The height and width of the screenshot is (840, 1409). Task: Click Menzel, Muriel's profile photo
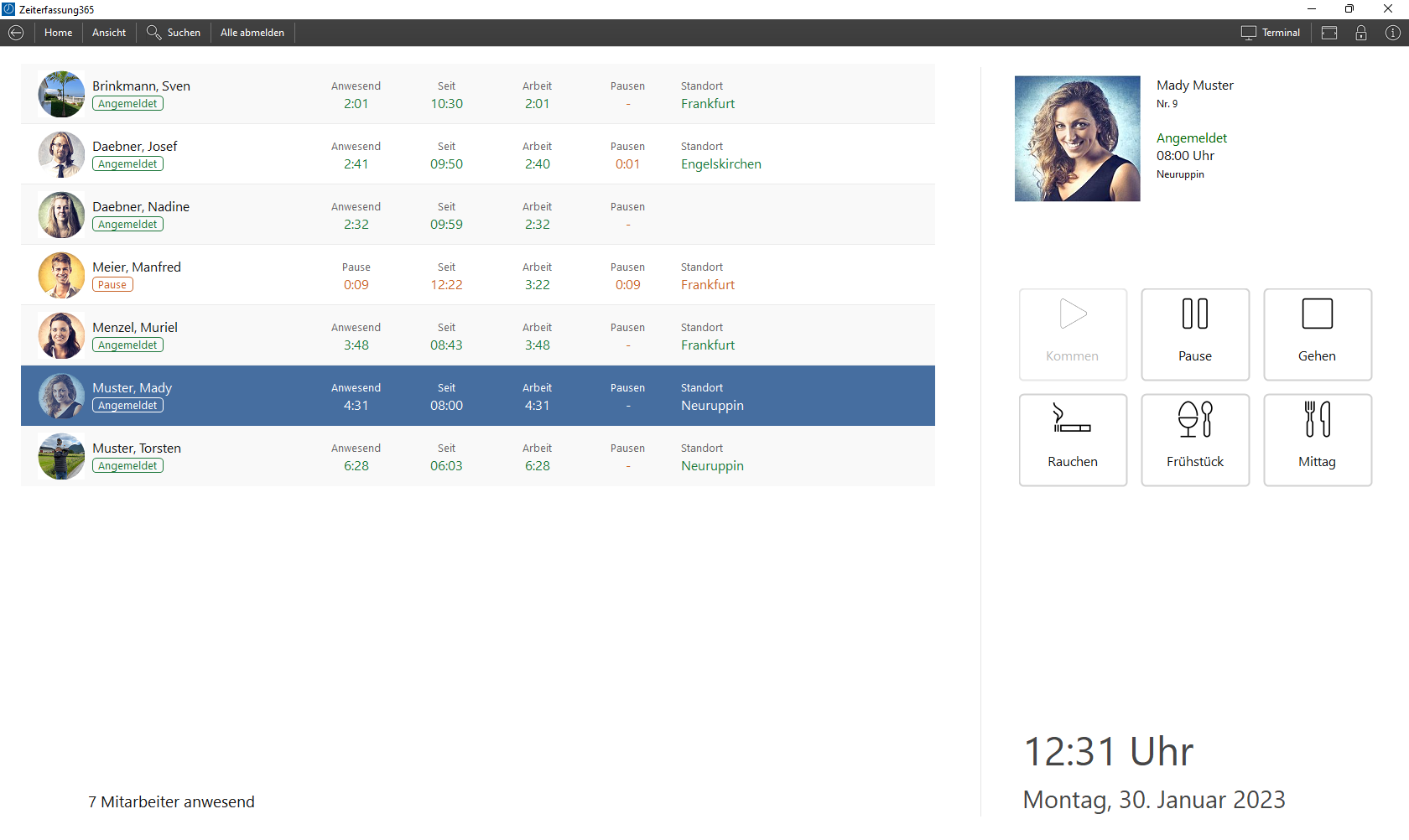pos(61,335)
